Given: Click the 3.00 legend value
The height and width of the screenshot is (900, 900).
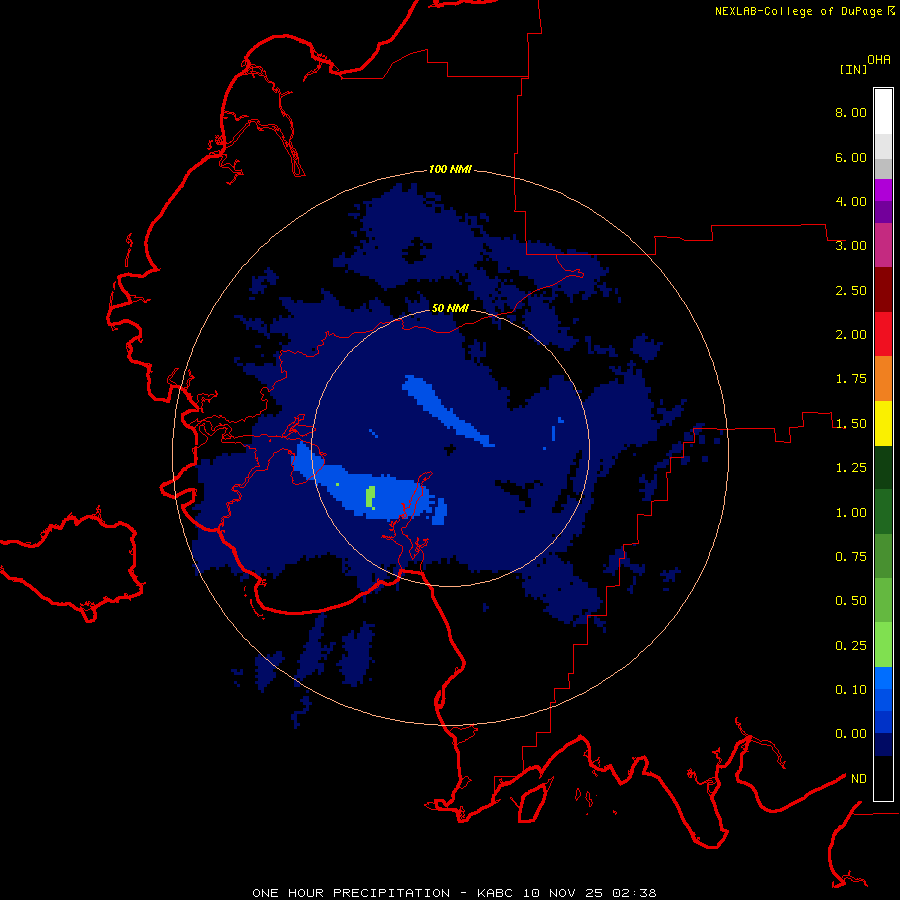Looking at the screenshot, I should 851,246.
